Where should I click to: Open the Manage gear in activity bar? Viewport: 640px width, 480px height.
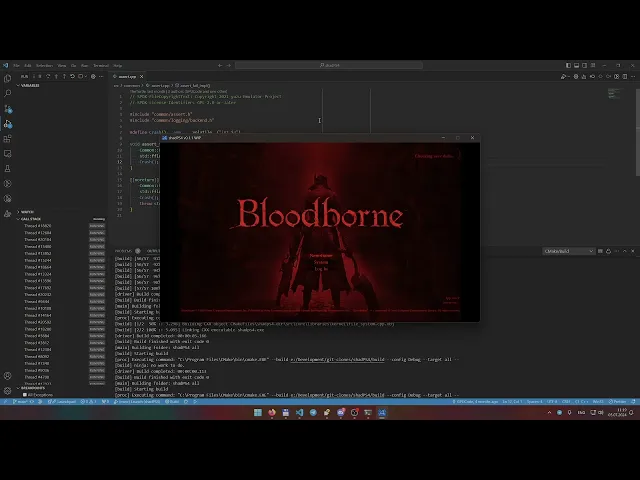pos(7,391)
